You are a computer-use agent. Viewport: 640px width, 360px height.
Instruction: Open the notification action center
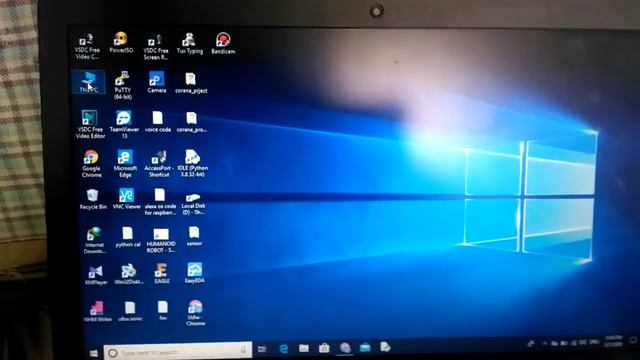(633, 340)
